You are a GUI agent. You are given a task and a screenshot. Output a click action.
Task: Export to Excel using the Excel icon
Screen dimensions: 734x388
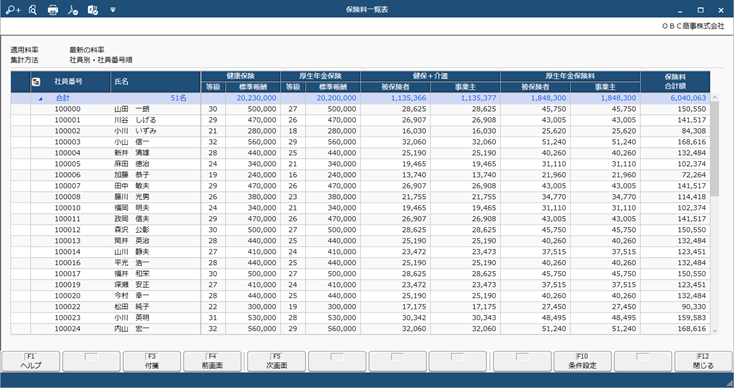pyautogui.click(x=93, y=10)
